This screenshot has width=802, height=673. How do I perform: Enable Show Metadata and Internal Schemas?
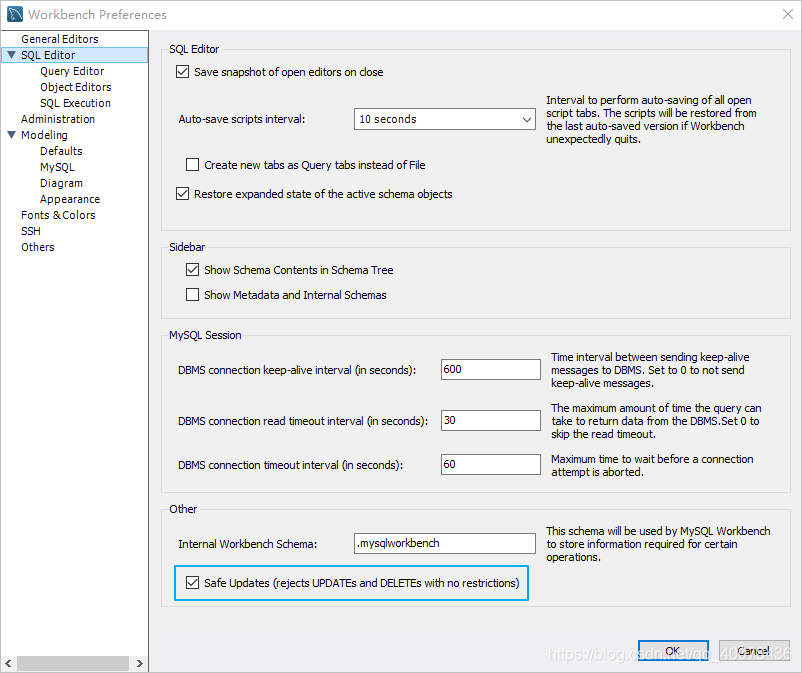[192, 295]
